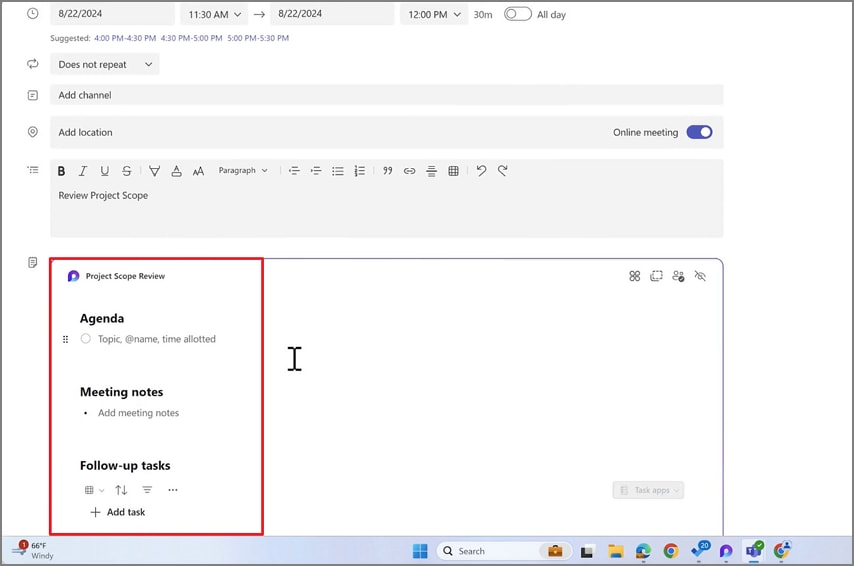Open weather widget showing 66°F

pyautogui.click(x=33, y=550)
